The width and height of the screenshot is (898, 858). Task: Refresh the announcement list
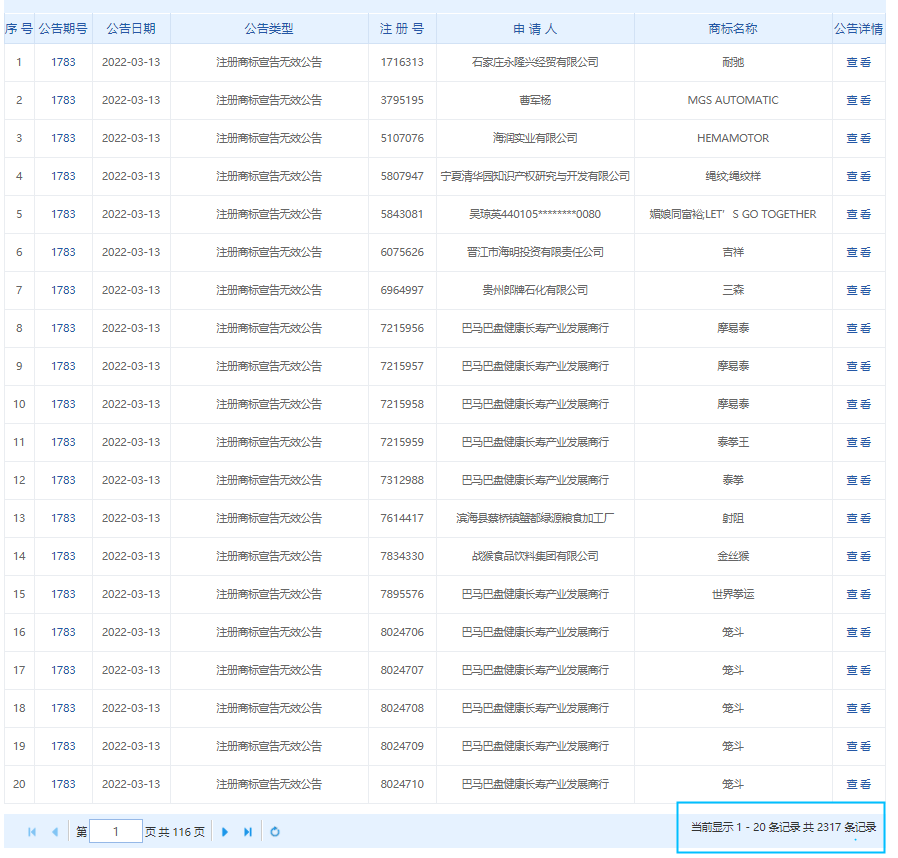(275, 832)
